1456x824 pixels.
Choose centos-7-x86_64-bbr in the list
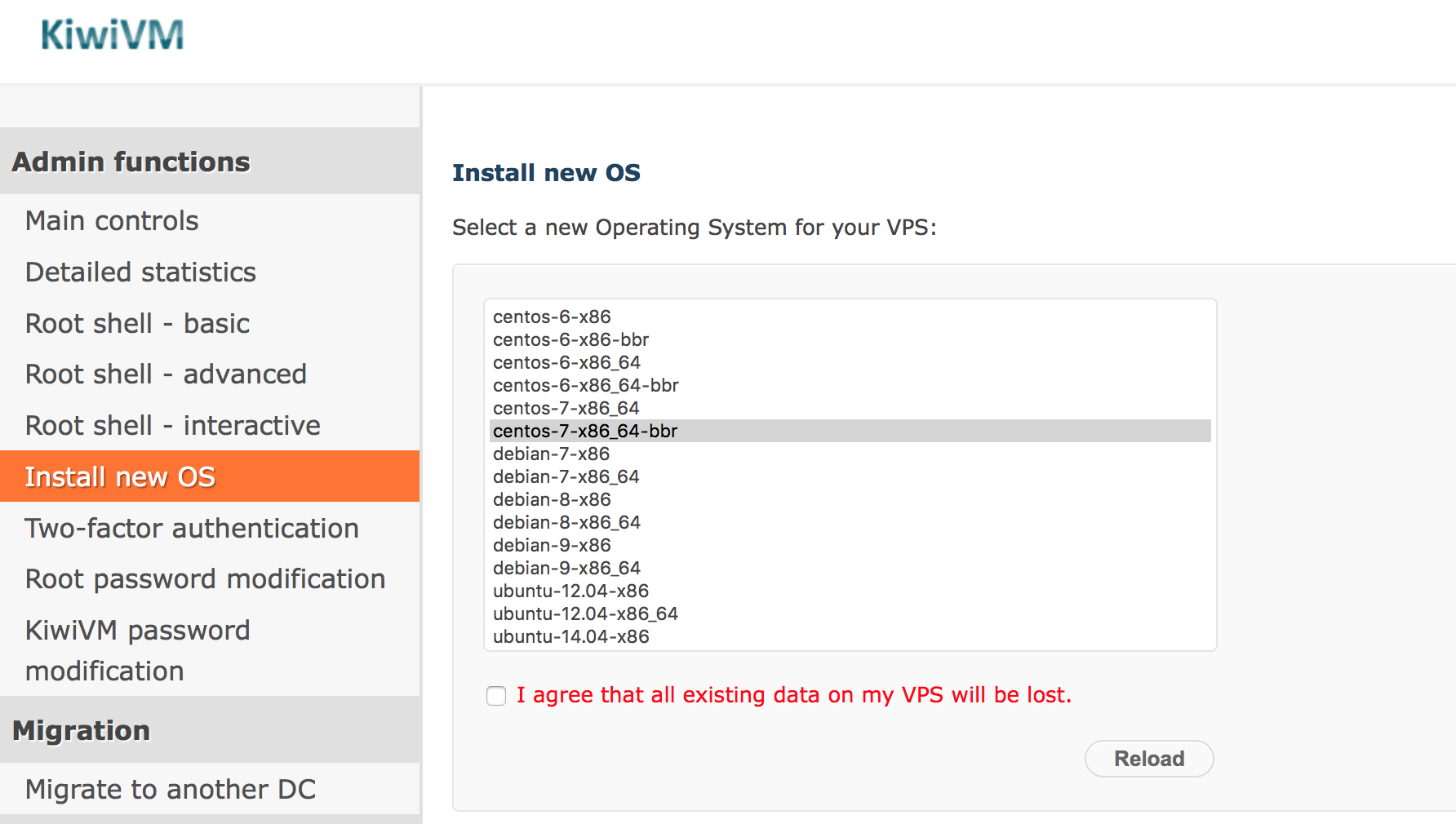[585, 431]
